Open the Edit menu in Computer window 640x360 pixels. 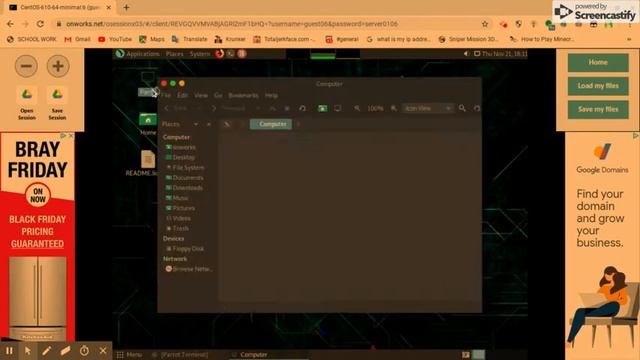click(182, 96)
